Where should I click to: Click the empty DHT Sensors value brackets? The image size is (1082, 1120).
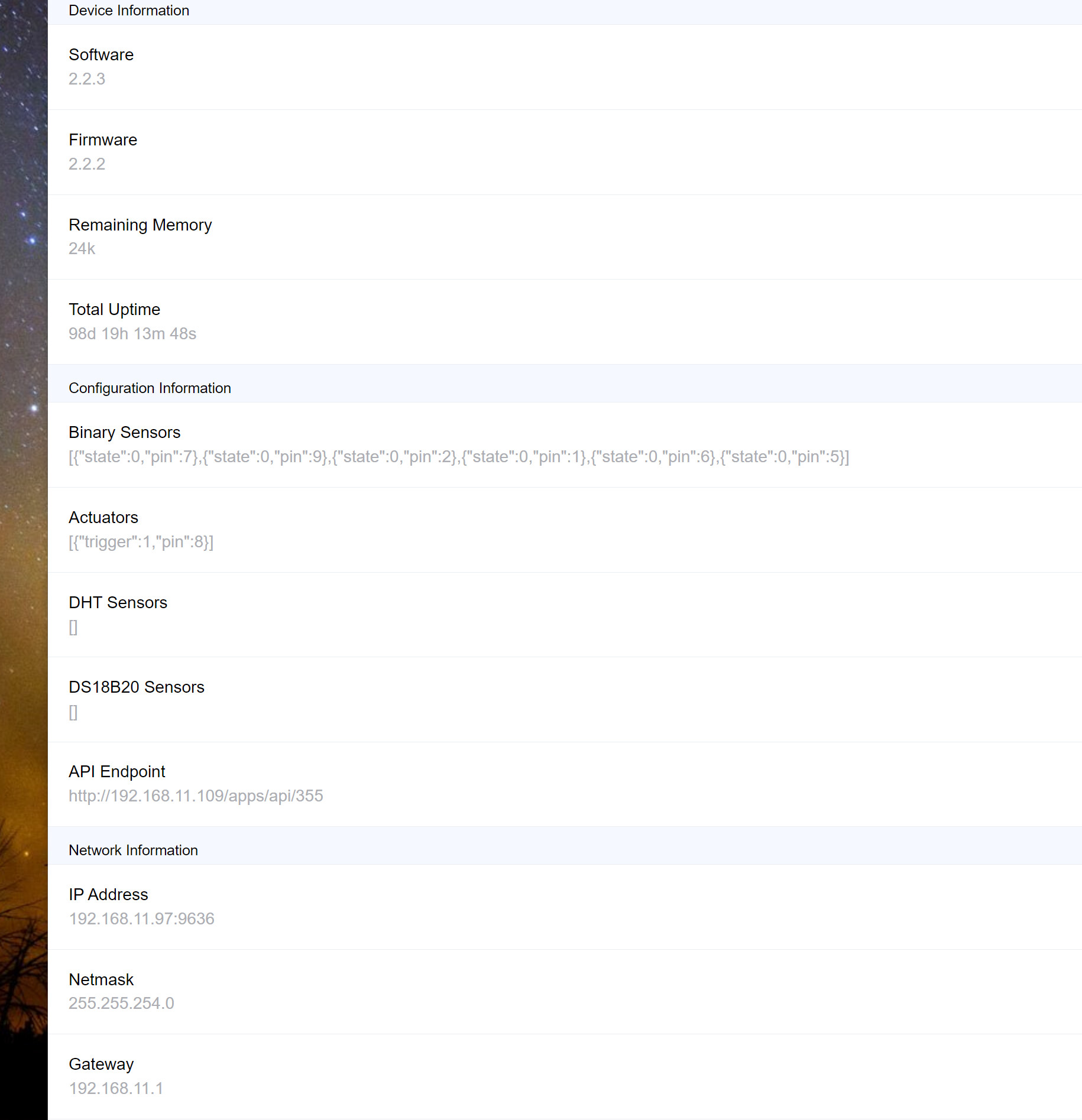pos(73,627)
